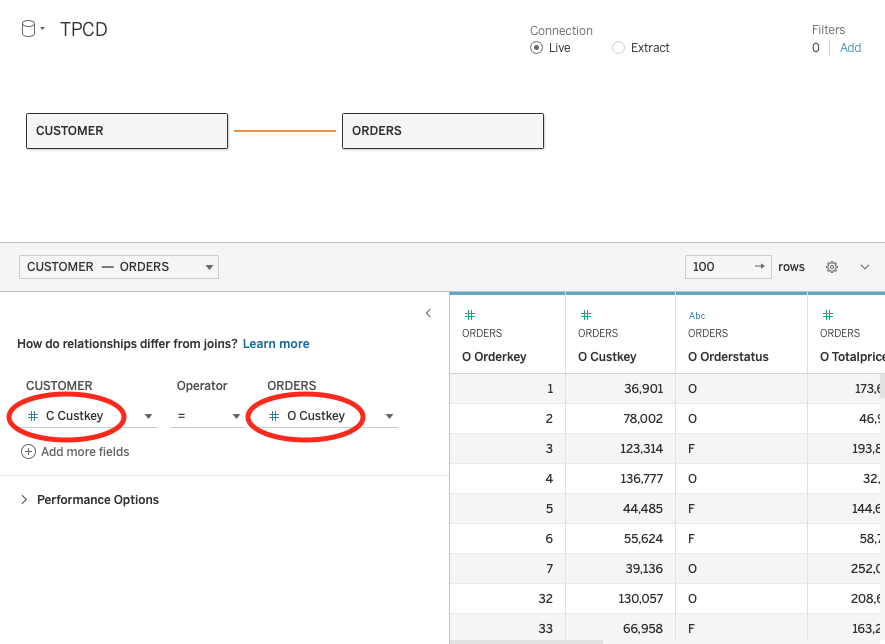This screenshot has width=885, height=644.
Task: Click the Learn more link about relationships
Action: coord(276,343)
